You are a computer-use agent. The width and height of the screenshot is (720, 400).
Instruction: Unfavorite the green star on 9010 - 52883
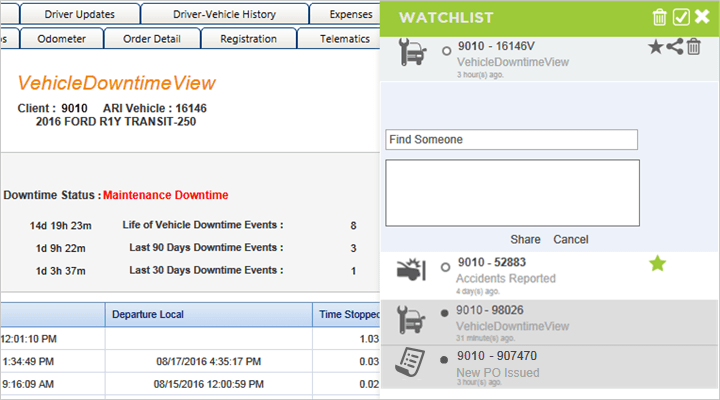658,264
